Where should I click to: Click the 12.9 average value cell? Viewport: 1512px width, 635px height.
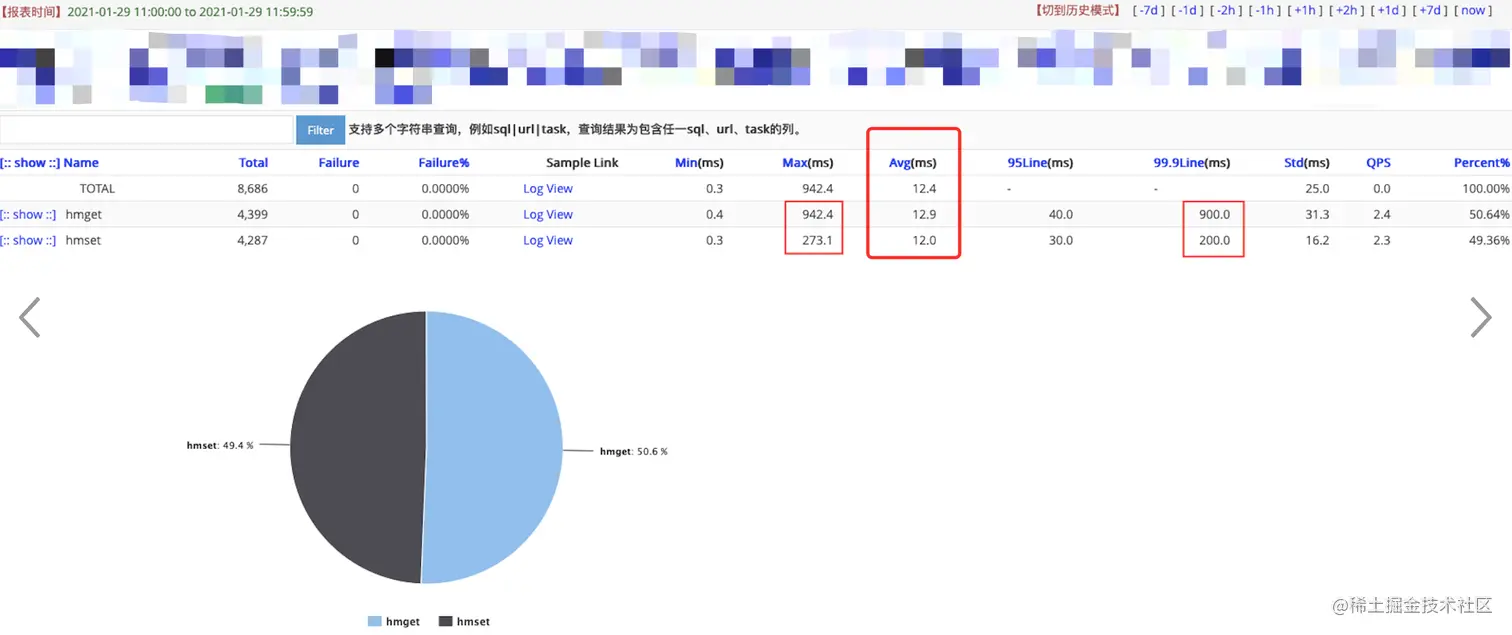(x=924, y=214)
